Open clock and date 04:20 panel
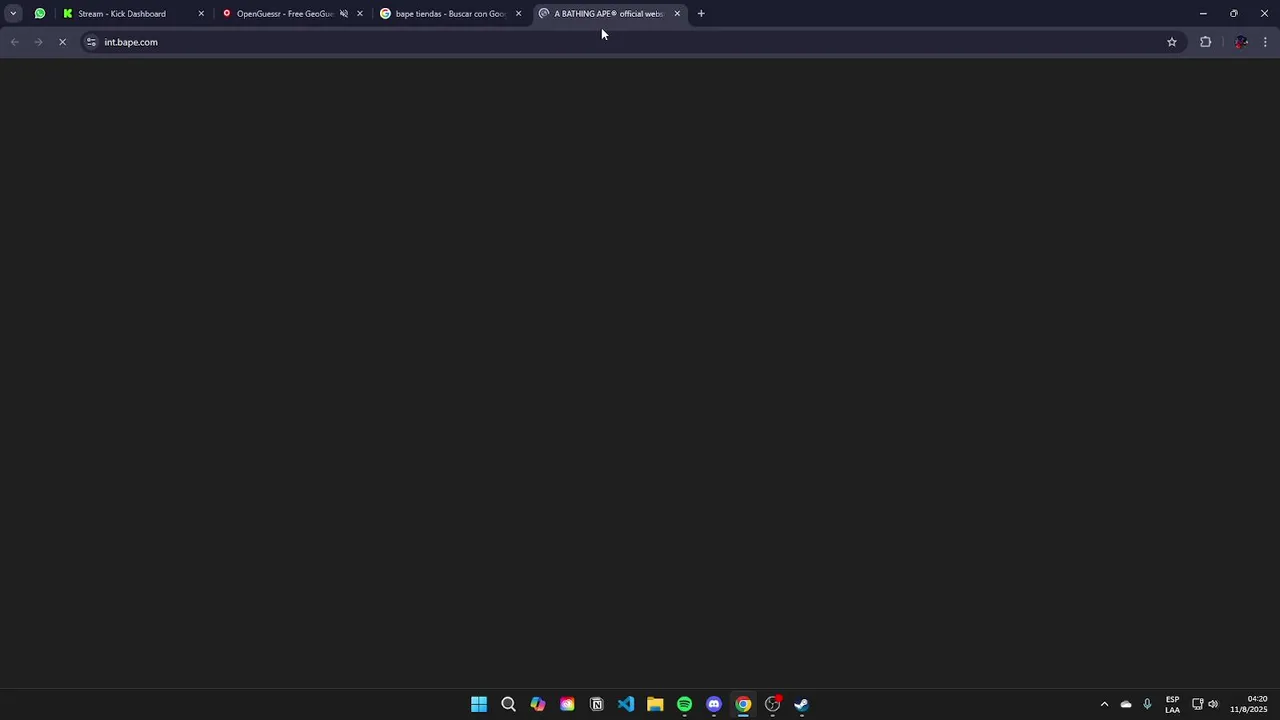The image size is (1280, 720). pyautogui.click(x=1249, y=704)
